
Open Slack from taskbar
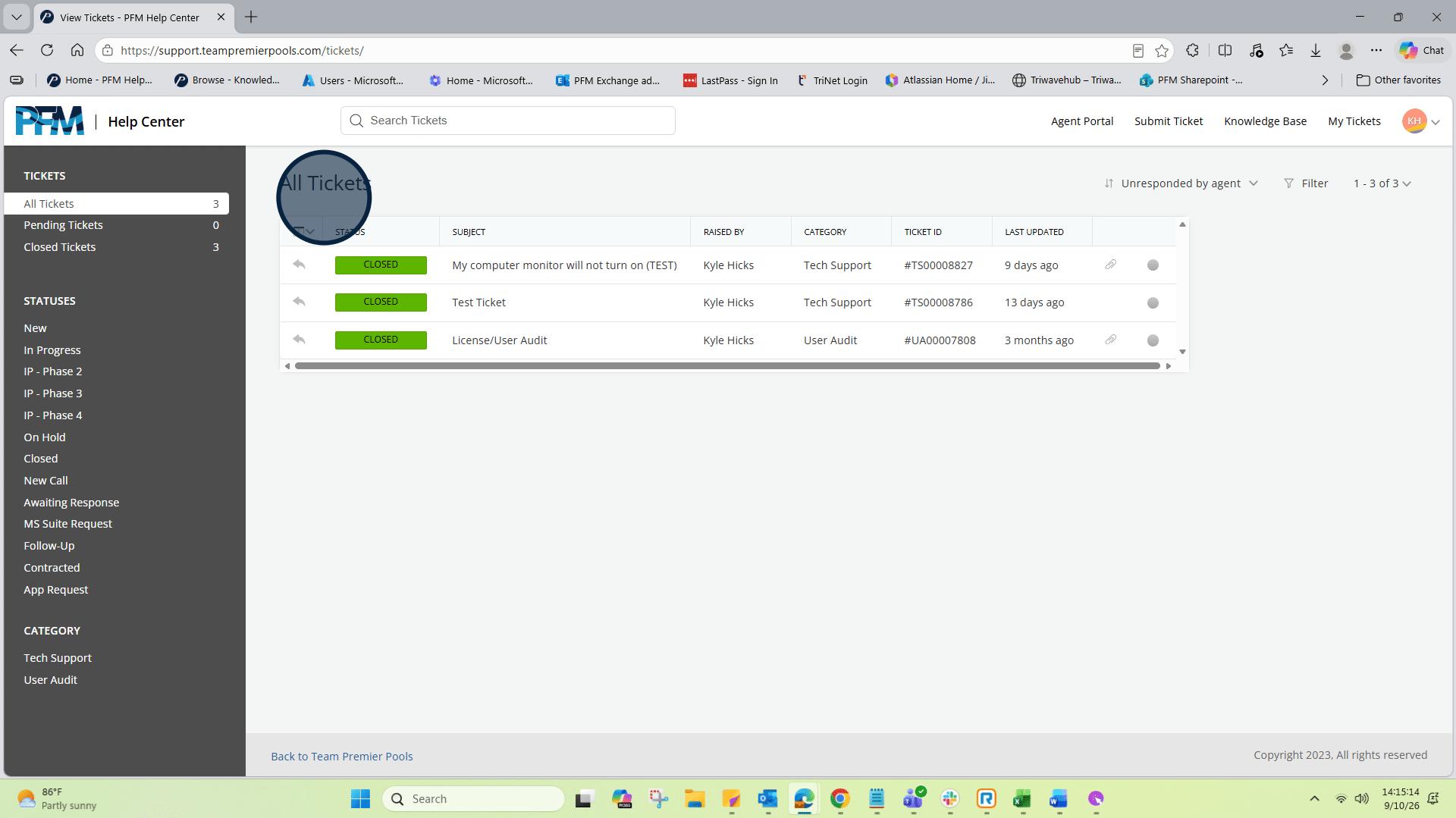949,798
